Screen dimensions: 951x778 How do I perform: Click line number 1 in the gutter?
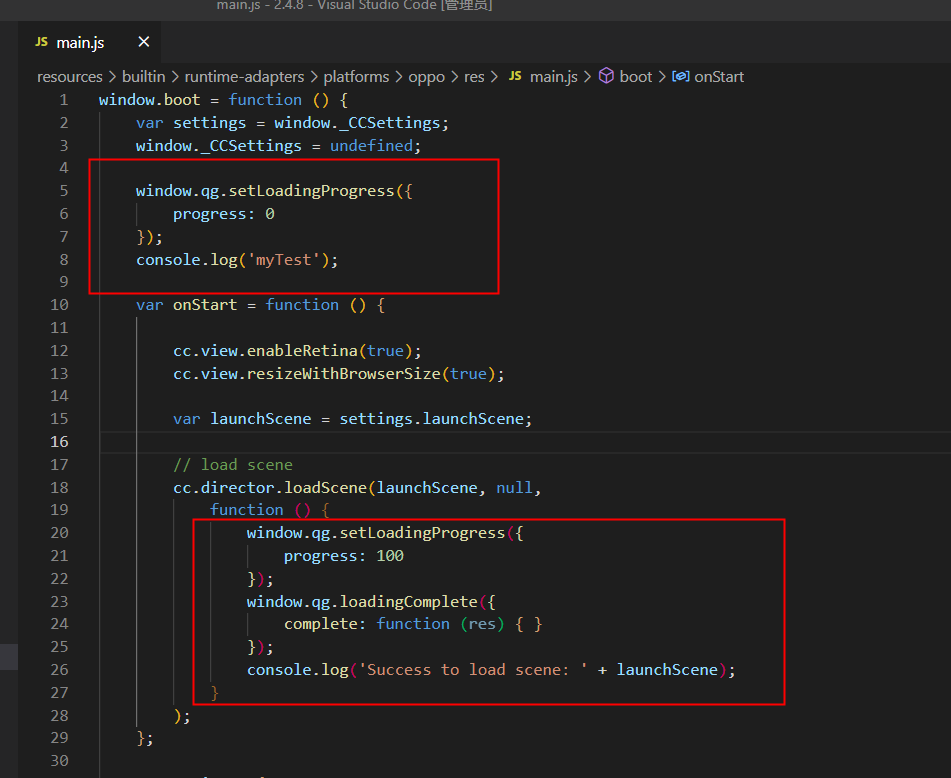coord(64,100)
